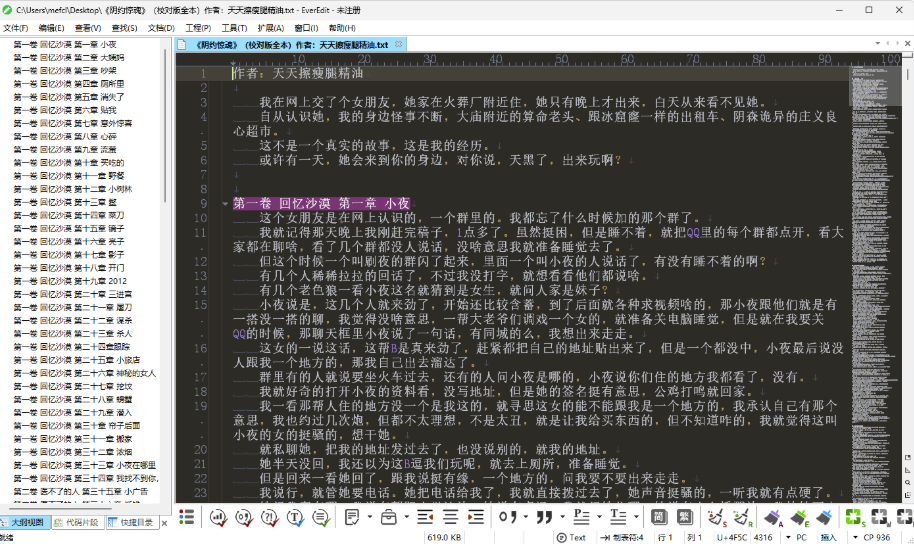
Task: Open the CP 936 encoding dropdown
Action: point(855,538)
